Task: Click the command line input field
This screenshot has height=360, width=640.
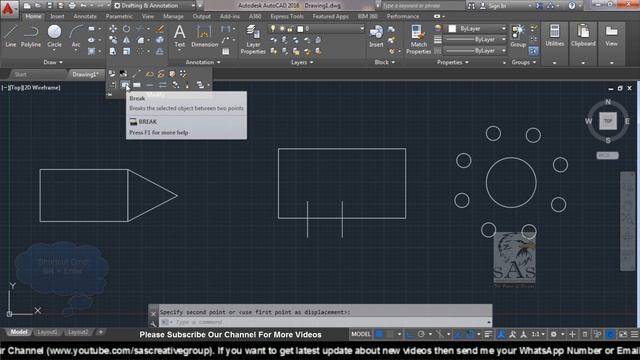Action: [325, 322]
